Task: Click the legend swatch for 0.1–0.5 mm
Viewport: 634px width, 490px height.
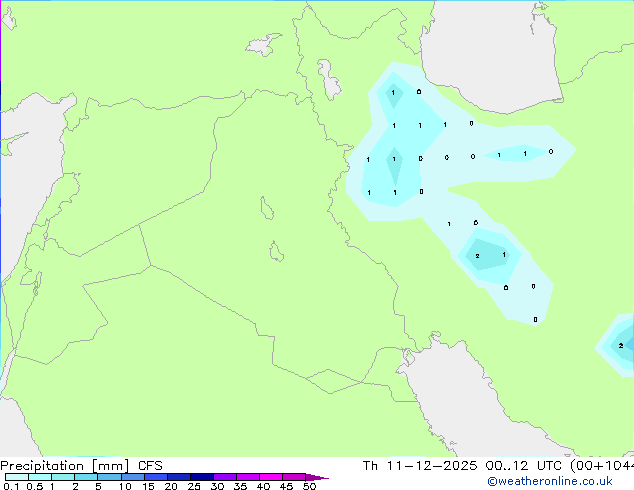Action: pos(17,477)
